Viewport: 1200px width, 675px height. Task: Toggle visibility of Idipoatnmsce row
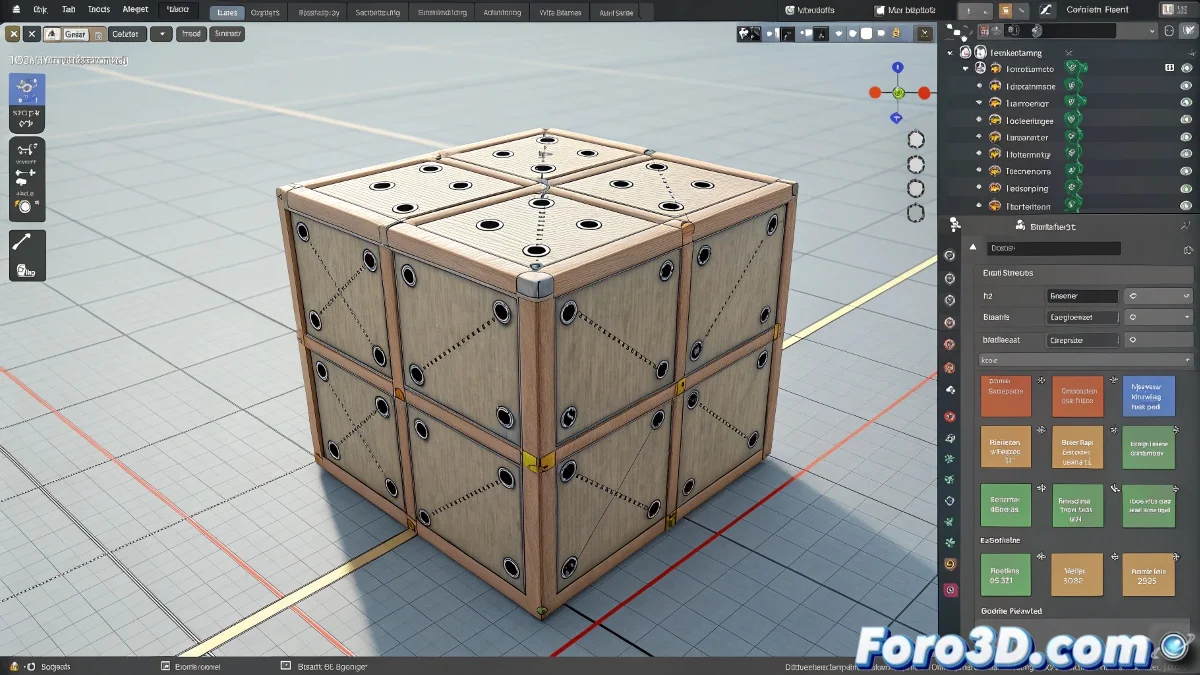click(x=1187, y=86)
